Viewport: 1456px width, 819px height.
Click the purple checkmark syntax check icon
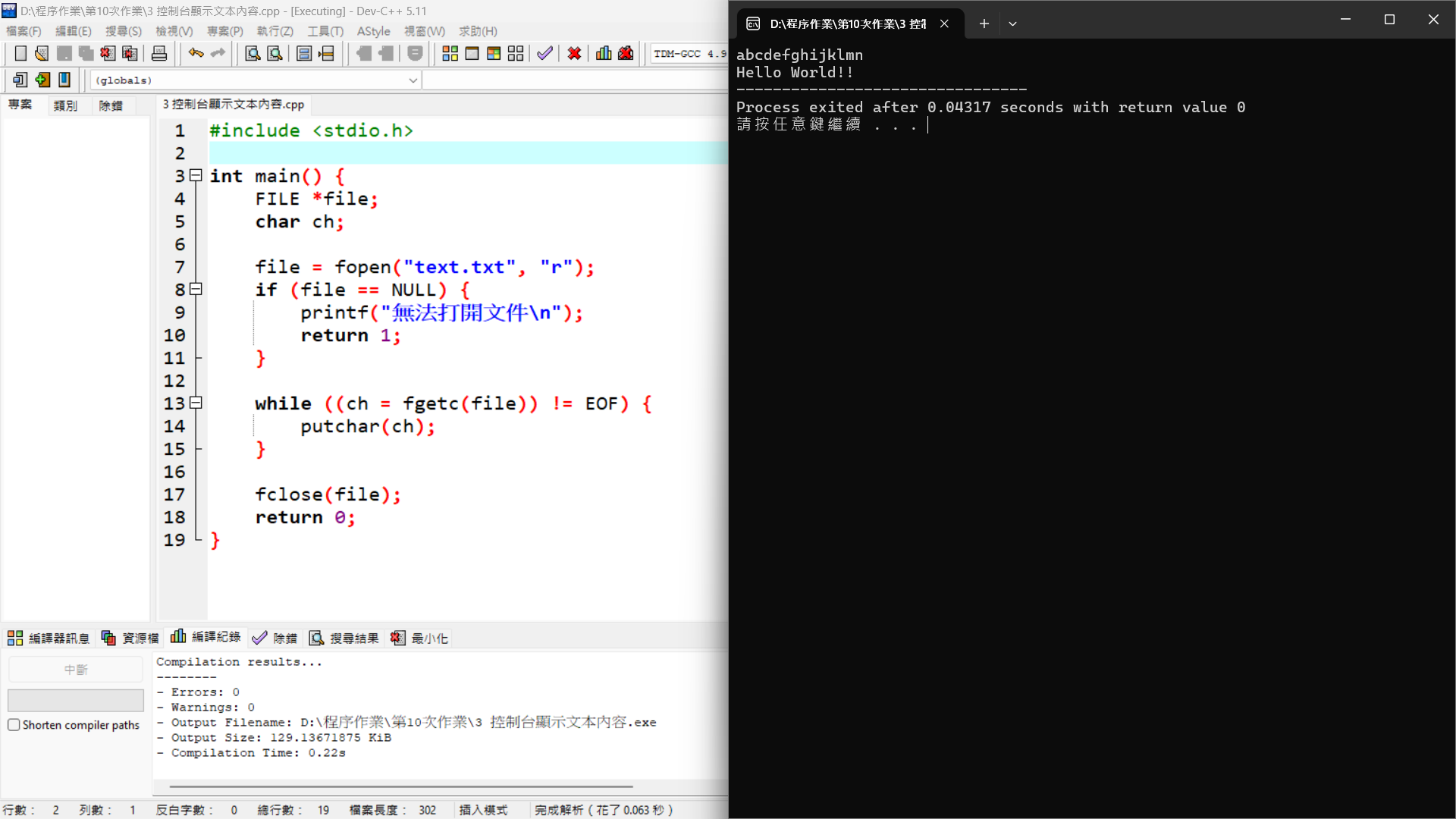(x=544, y=53)
